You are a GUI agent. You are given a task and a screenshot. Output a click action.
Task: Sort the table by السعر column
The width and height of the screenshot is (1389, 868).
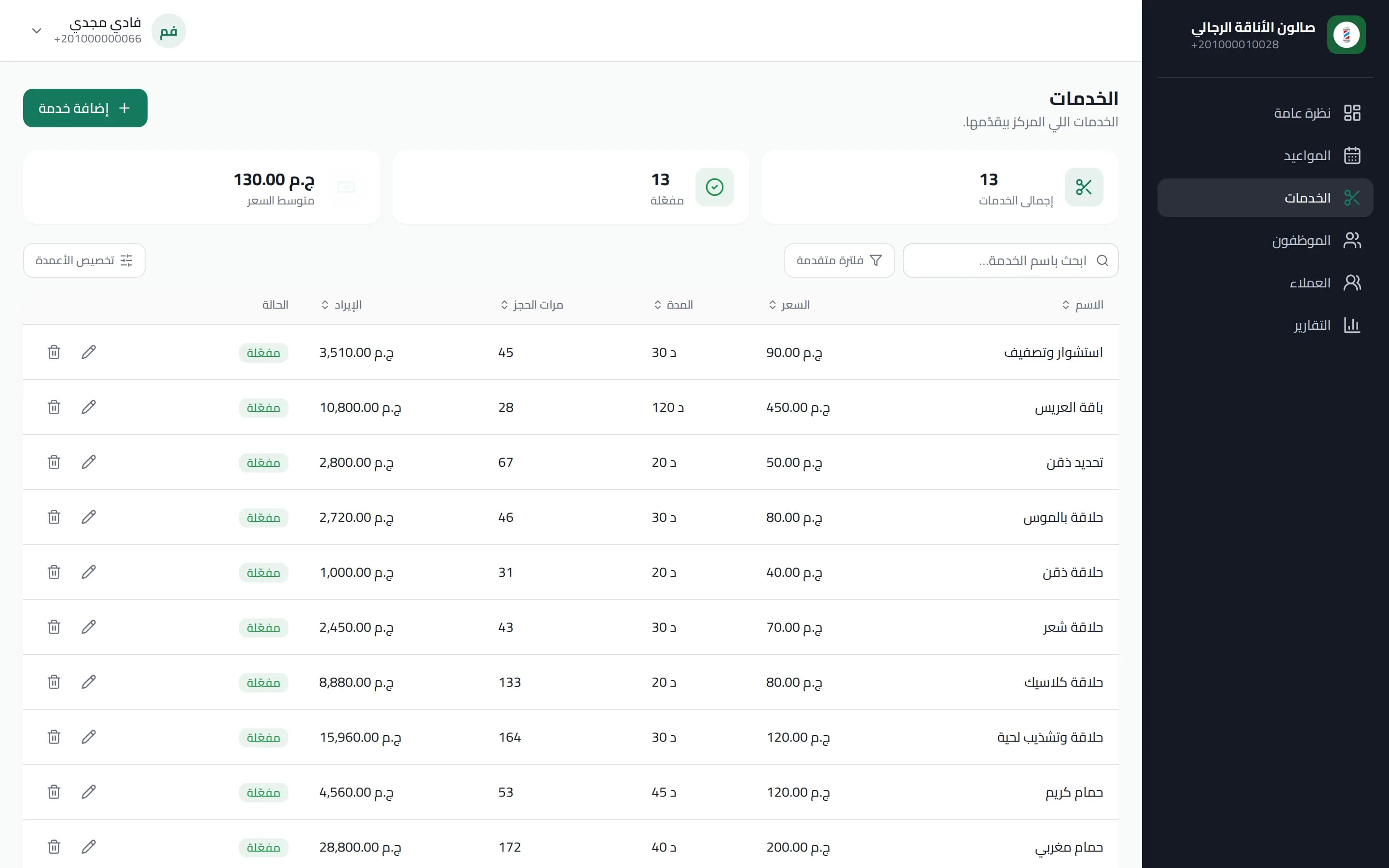(789, 304)
